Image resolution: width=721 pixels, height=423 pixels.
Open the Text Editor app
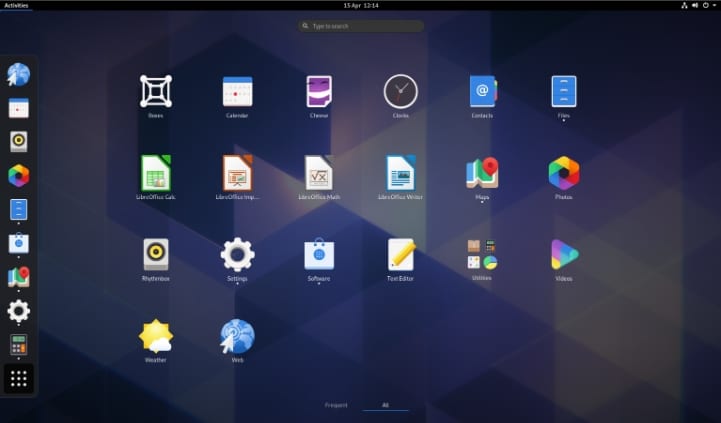point(401,254)
